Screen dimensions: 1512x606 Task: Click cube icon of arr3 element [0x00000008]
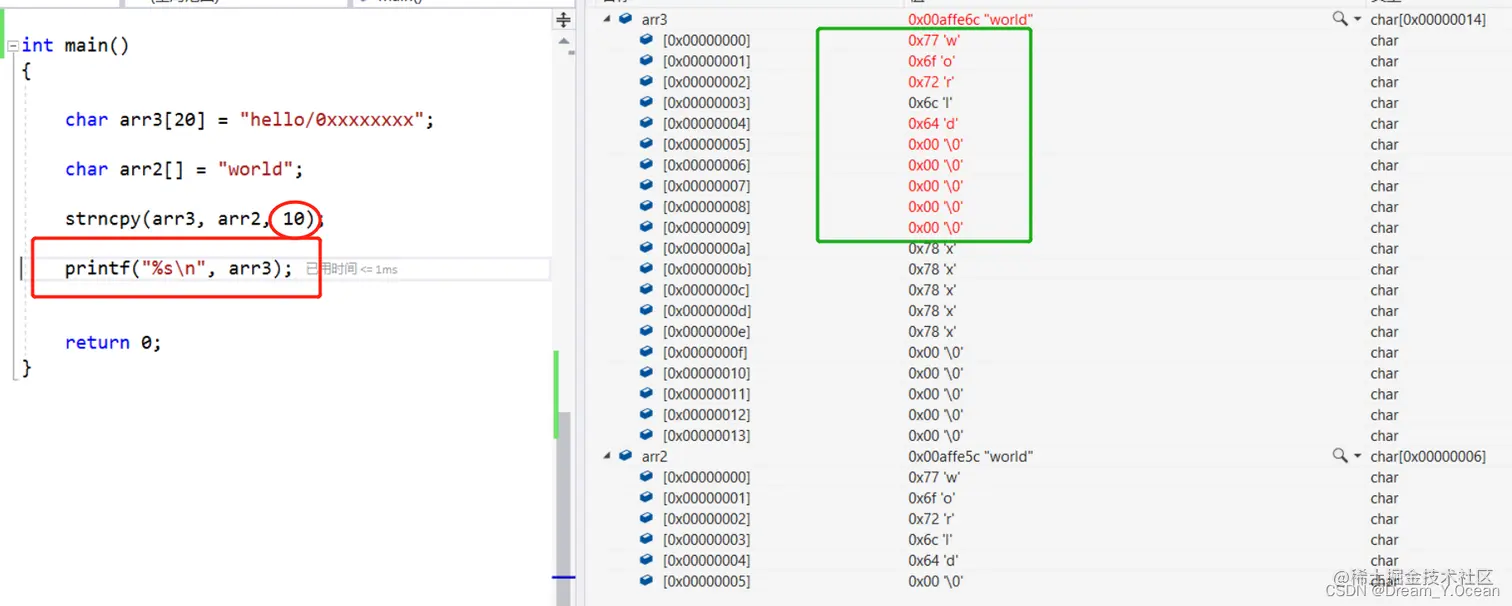click(x=647, y=207)
